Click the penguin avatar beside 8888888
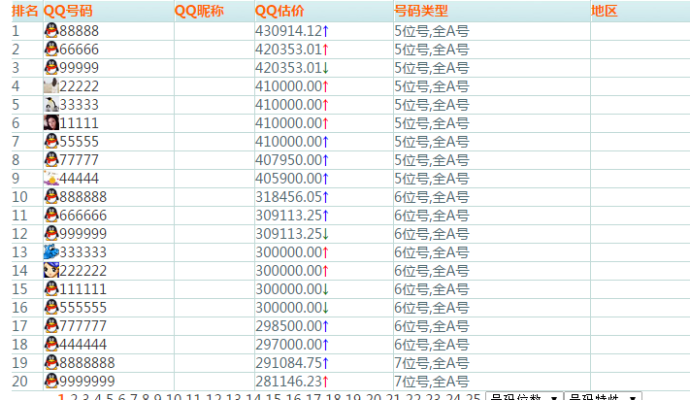This screenshot has height=400, width=690. click(51, 362)
